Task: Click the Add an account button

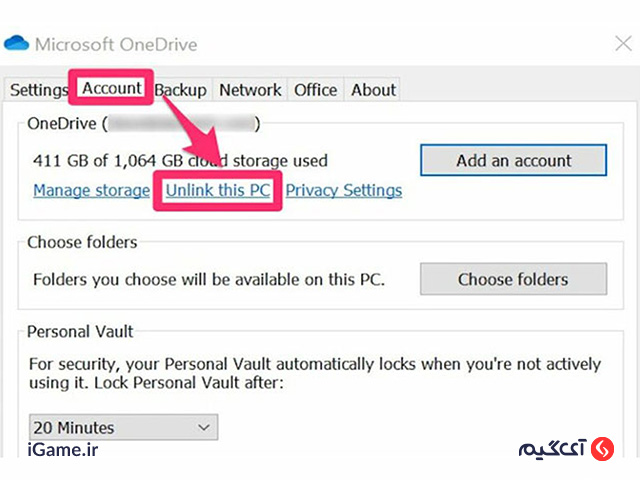Action: (513, 160)
